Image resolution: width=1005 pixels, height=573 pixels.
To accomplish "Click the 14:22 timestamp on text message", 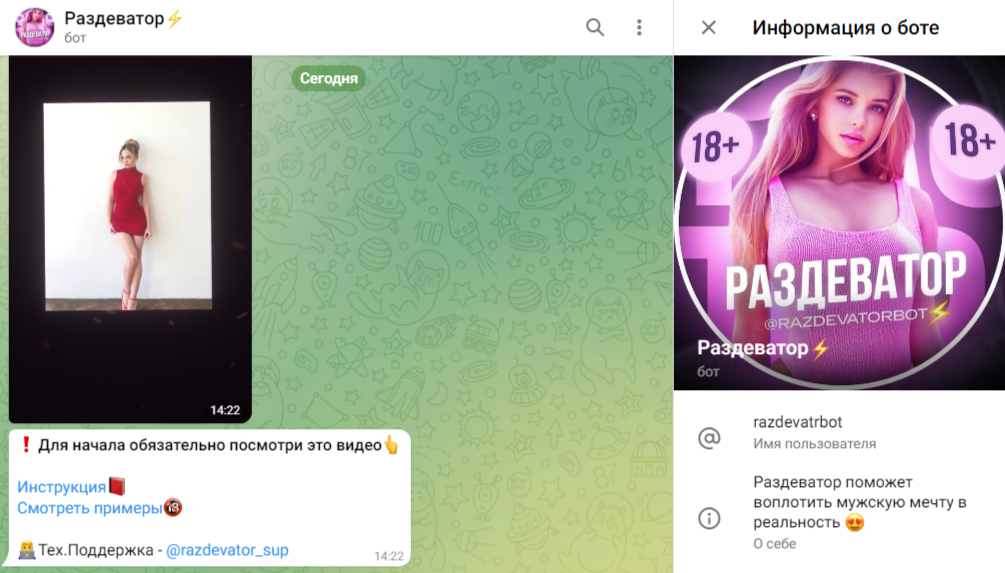I will pos(389,556).
